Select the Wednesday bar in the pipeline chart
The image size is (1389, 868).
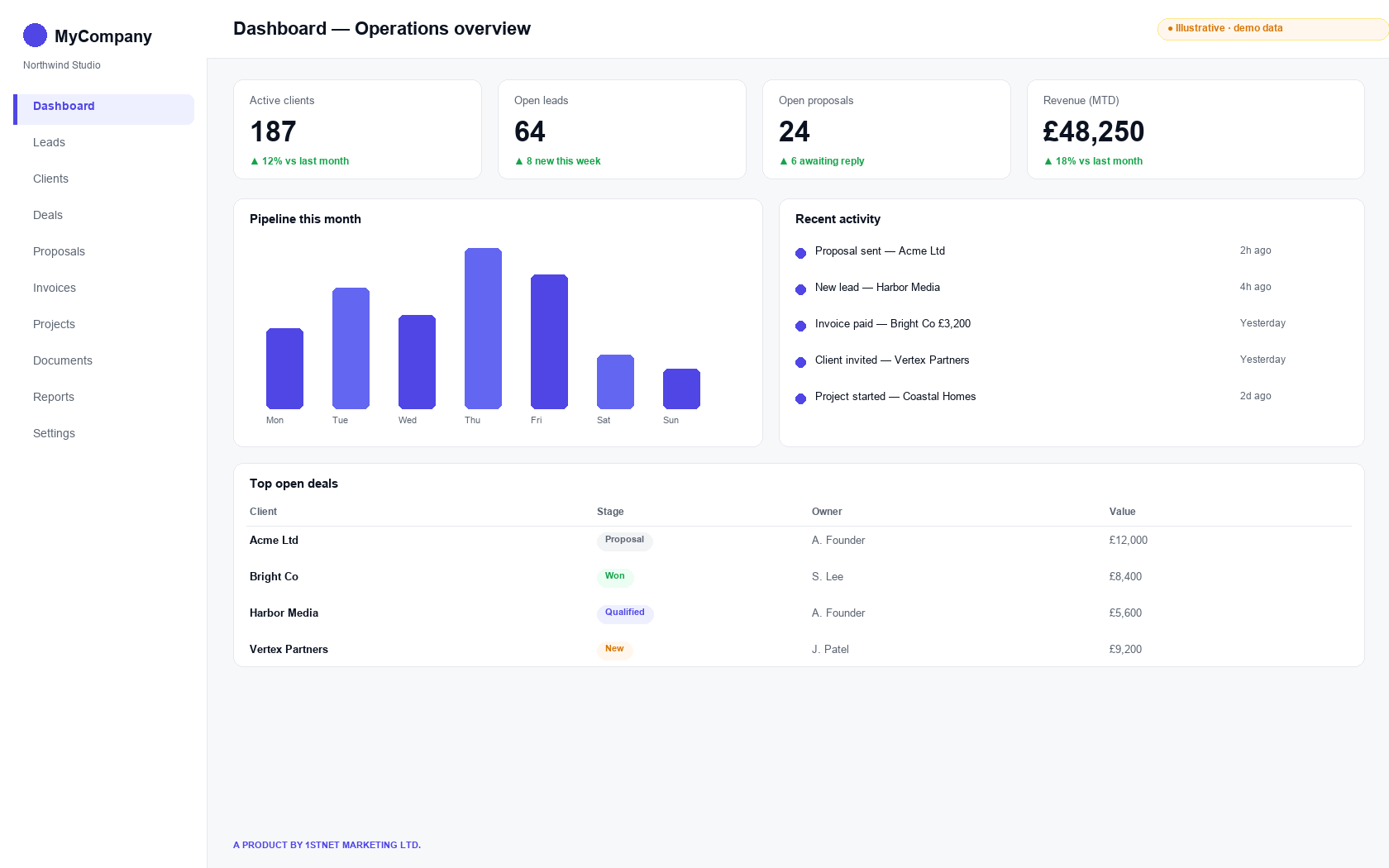[417, 362]
